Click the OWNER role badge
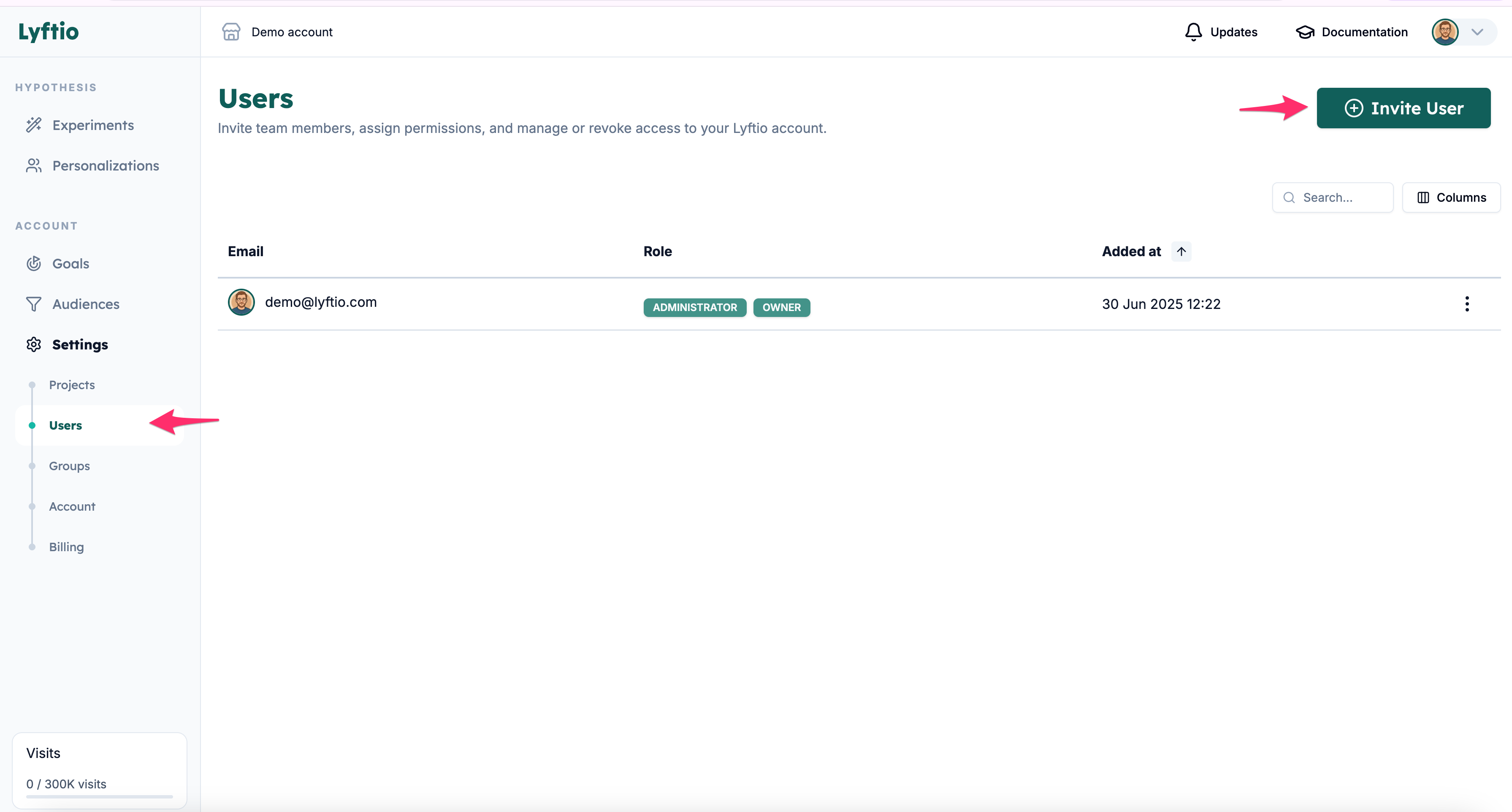Viewport: 1512px width, 812px height. pyautogui.click(x=781, y=307)
